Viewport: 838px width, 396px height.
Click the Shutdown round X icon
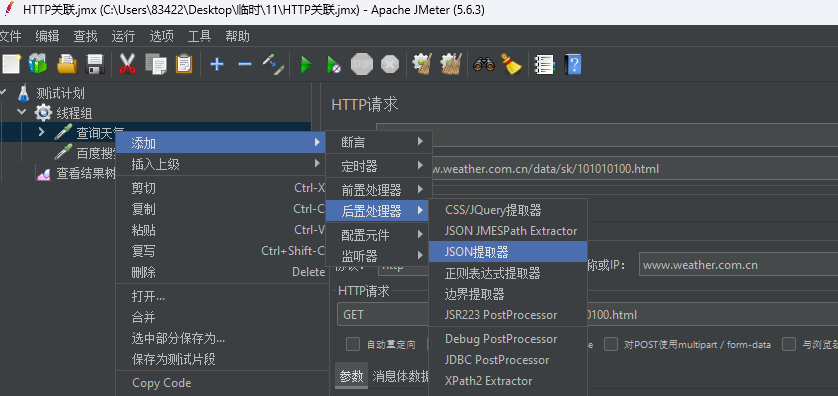pyautogui.click(x=390, y=65)
